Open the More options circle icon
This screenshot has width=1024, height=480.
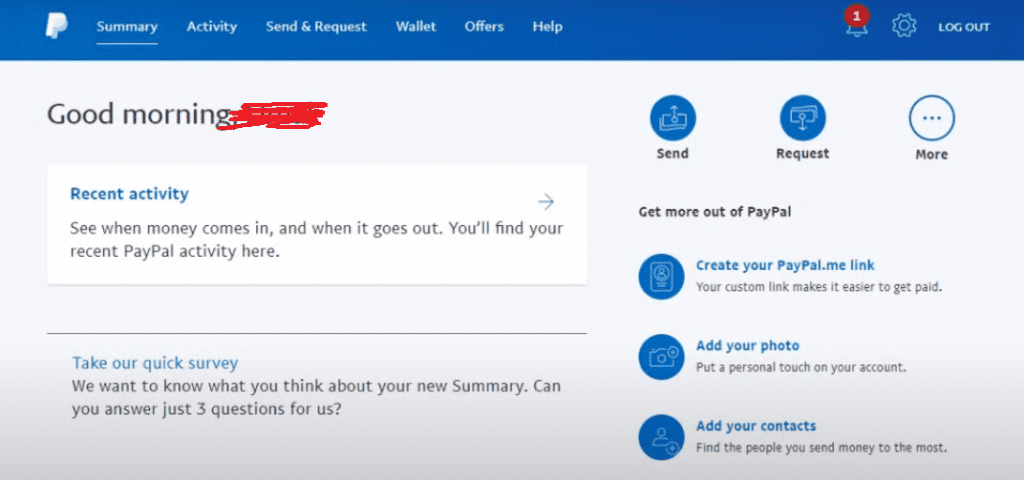click(x=932, y=118)
